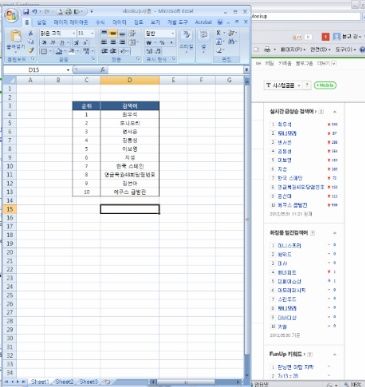Click the Decrease Font Size icon
Screen dimensions: 365x387
[85, 43]
